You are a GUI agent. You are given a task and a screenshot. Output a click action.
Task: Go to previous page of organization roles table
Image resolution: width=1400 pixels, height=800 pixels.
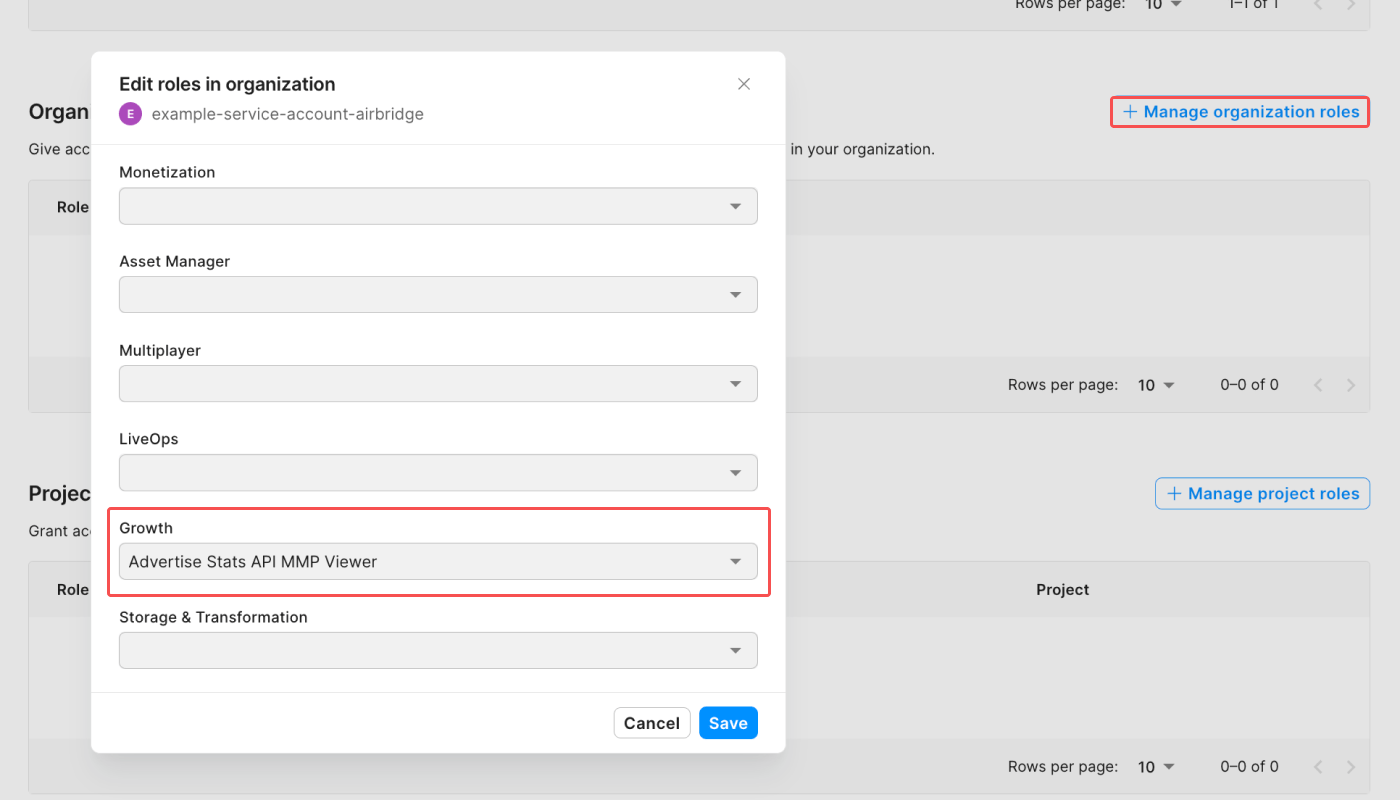1318,385
